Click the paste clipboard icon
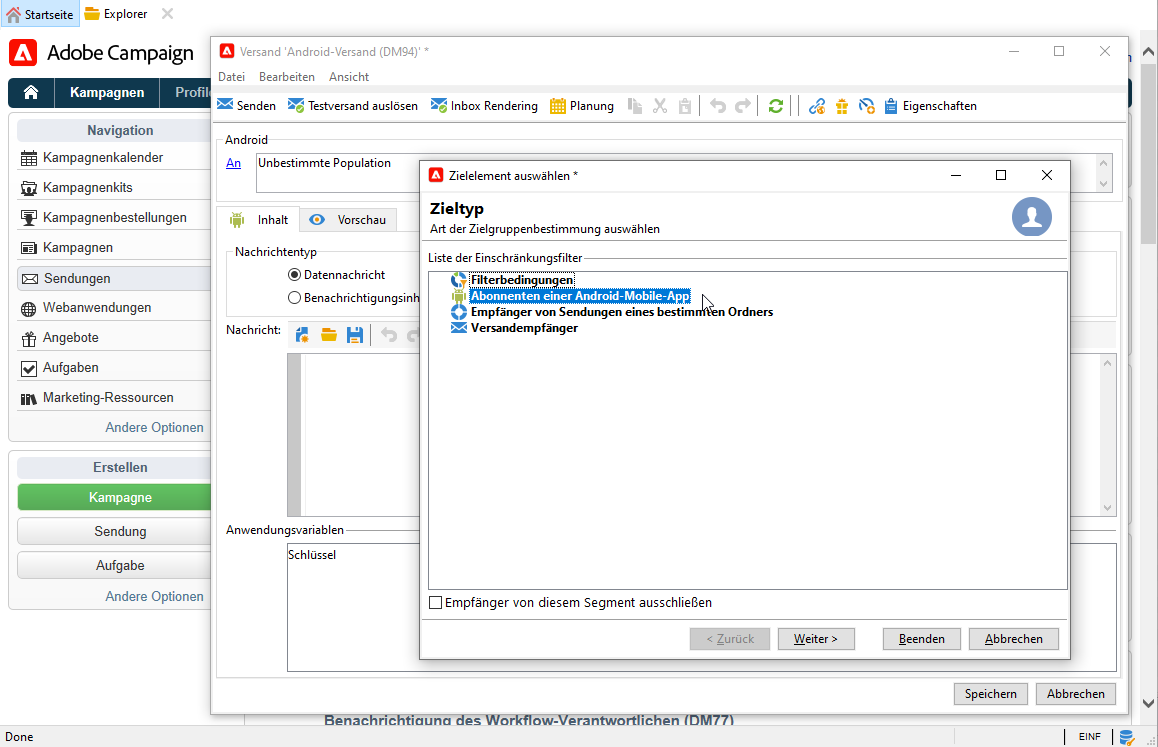The height and width of the screenshot is (747, 1158). coord(685,106)
